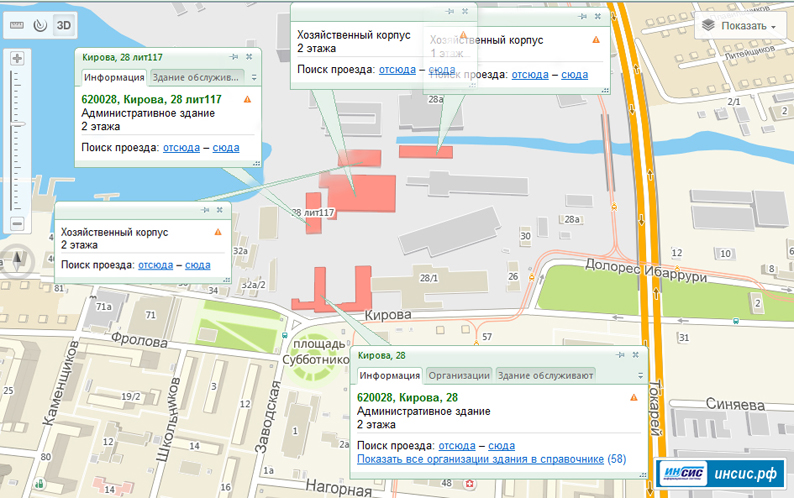The width and height of the screenshot is (794, 498).
Task: Click the tram stop icon near building 57
Action: click(x=476, y=343)
